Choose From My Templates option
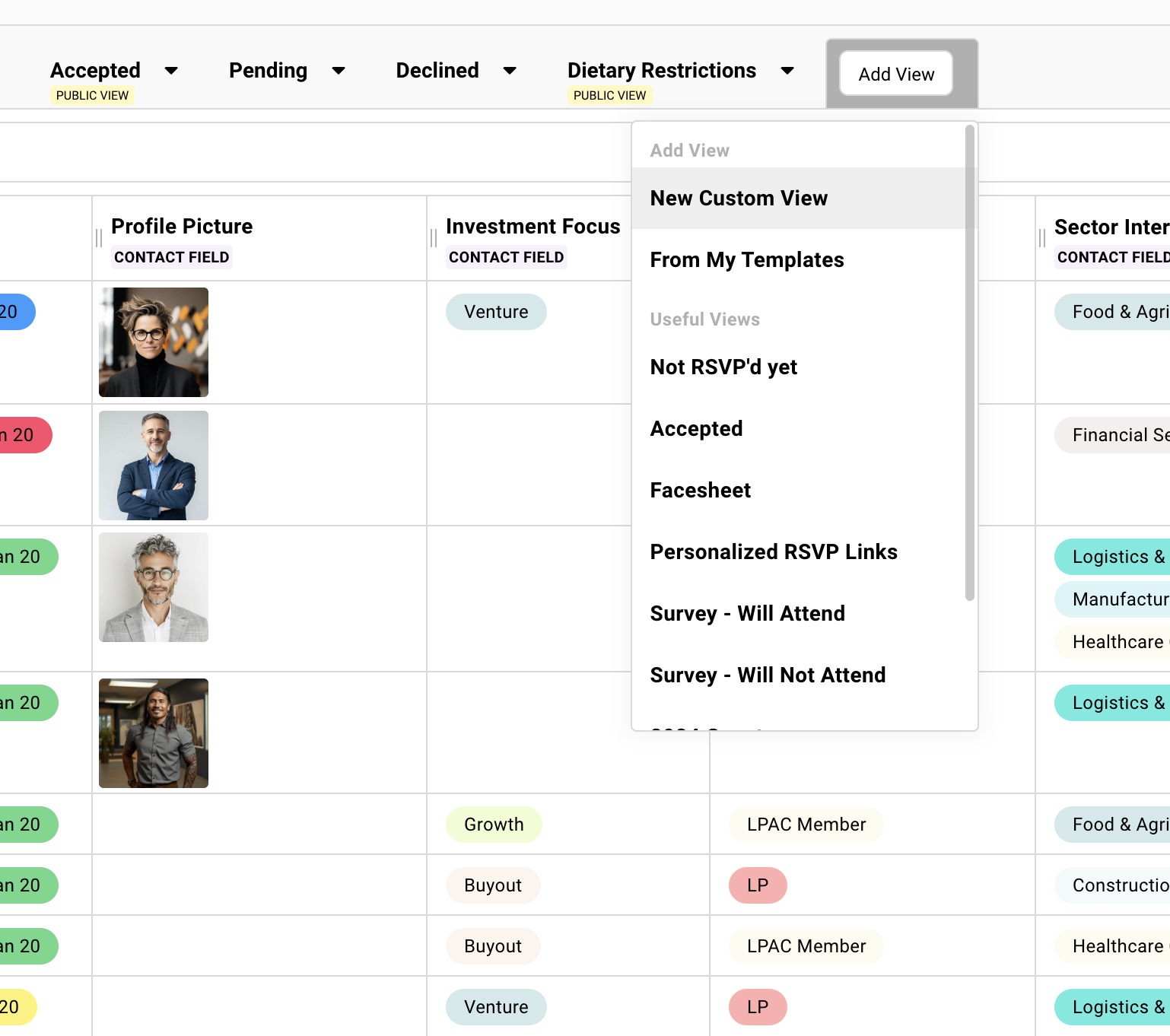 (746, 260)
